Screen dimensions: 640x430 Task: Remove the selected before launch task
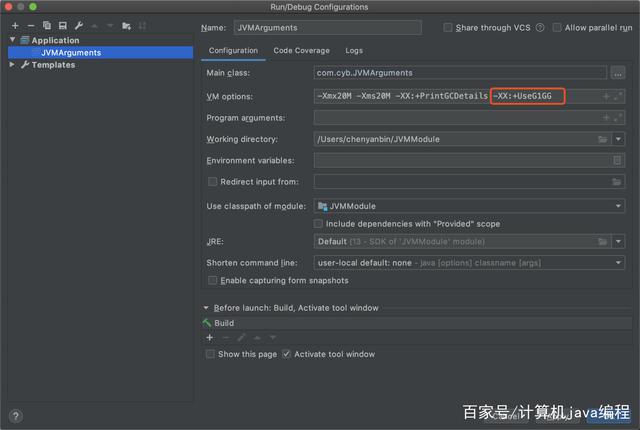pos(225,337)
